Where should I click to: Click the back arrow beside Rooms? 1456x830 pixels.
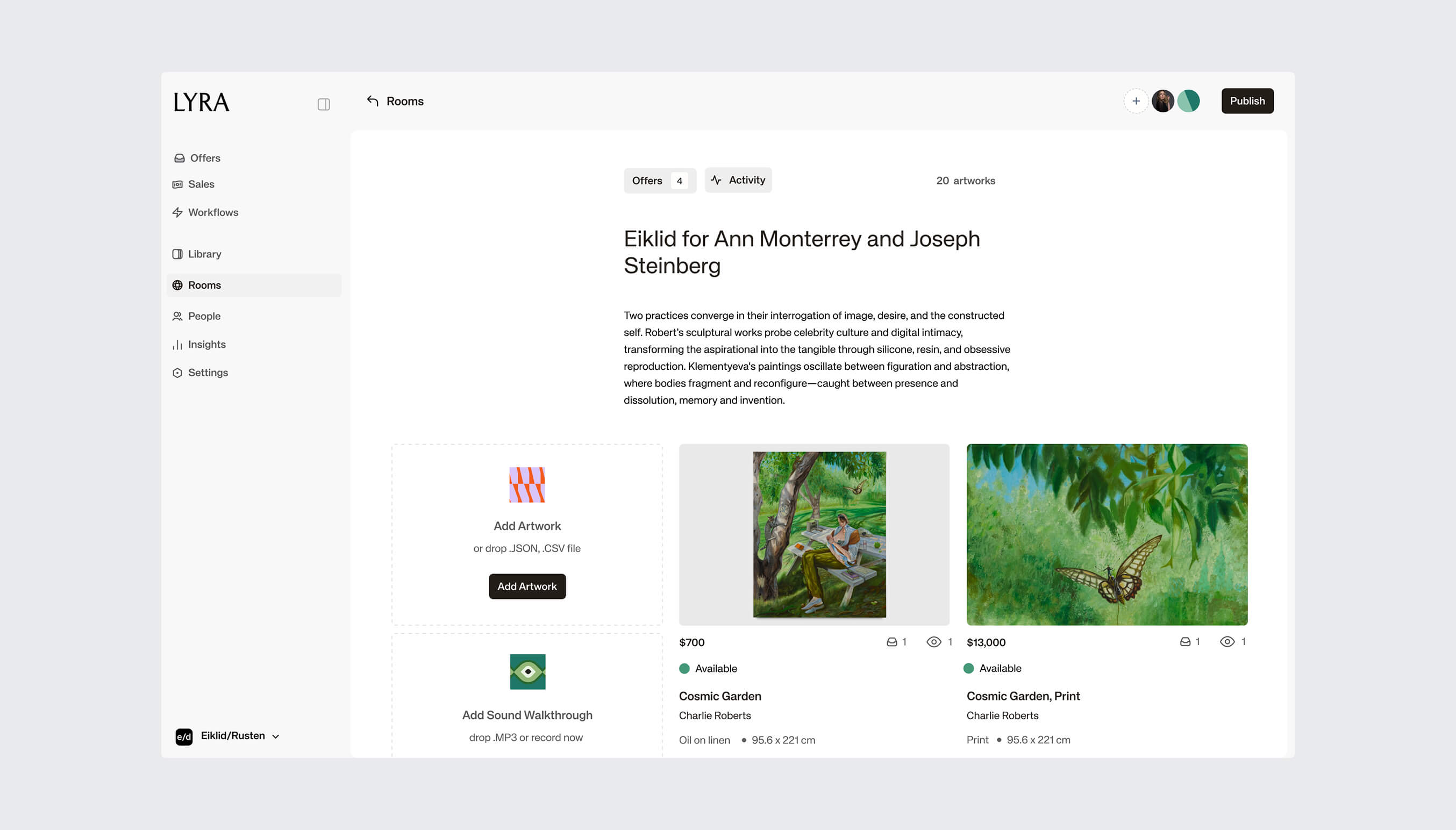tap(373, 101)
